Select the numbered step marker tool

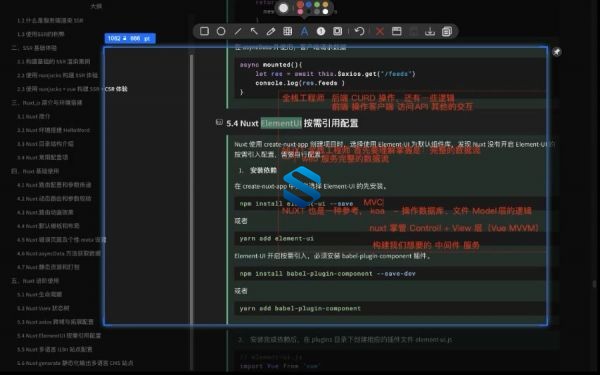point(321,31)
